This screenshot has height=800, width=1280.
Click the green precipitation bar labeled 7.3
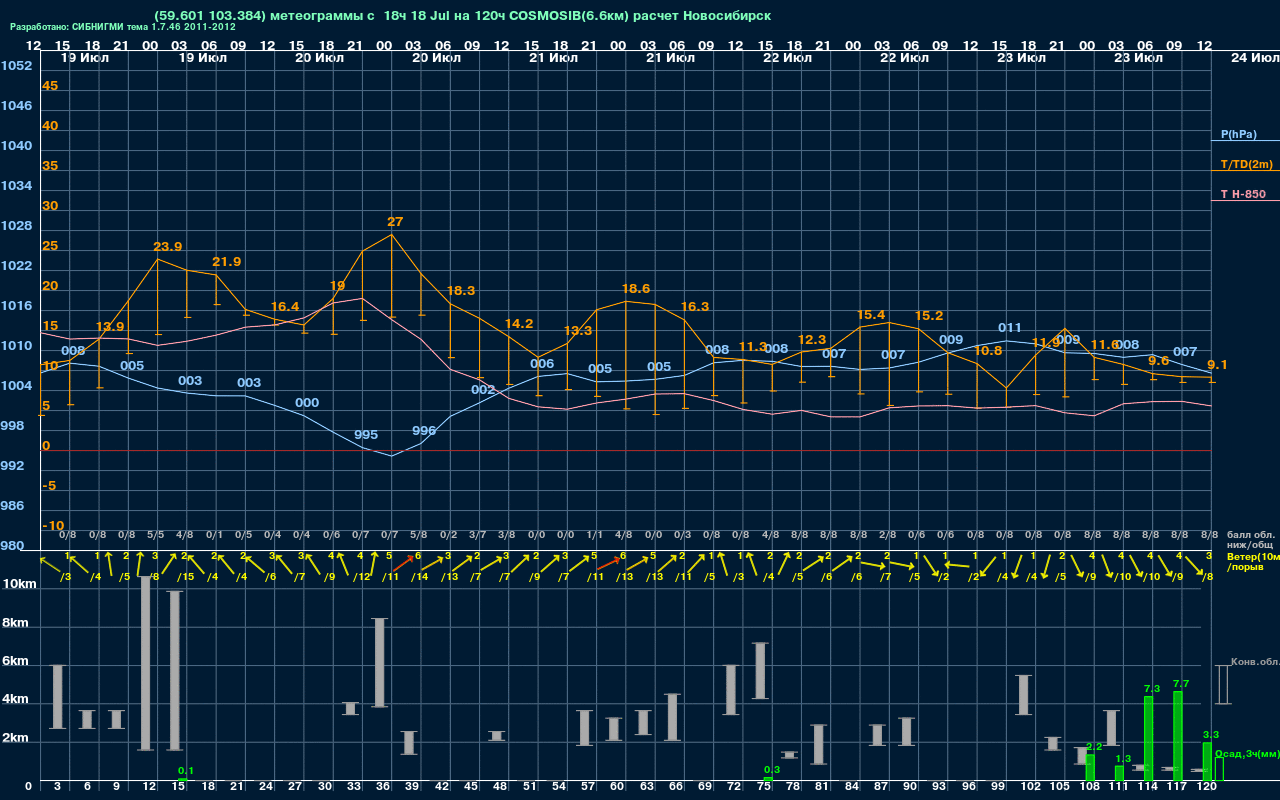pyautogui.click(x=1149, y=739)
